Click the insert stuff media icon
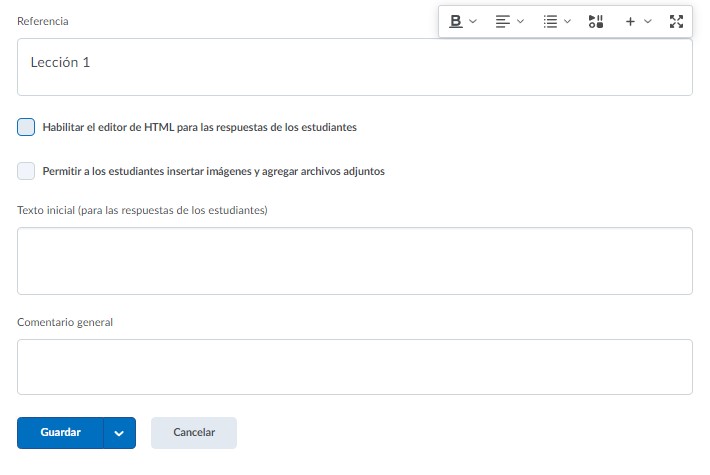The width and height of the screenshot is (710, 475). [596, 21]
